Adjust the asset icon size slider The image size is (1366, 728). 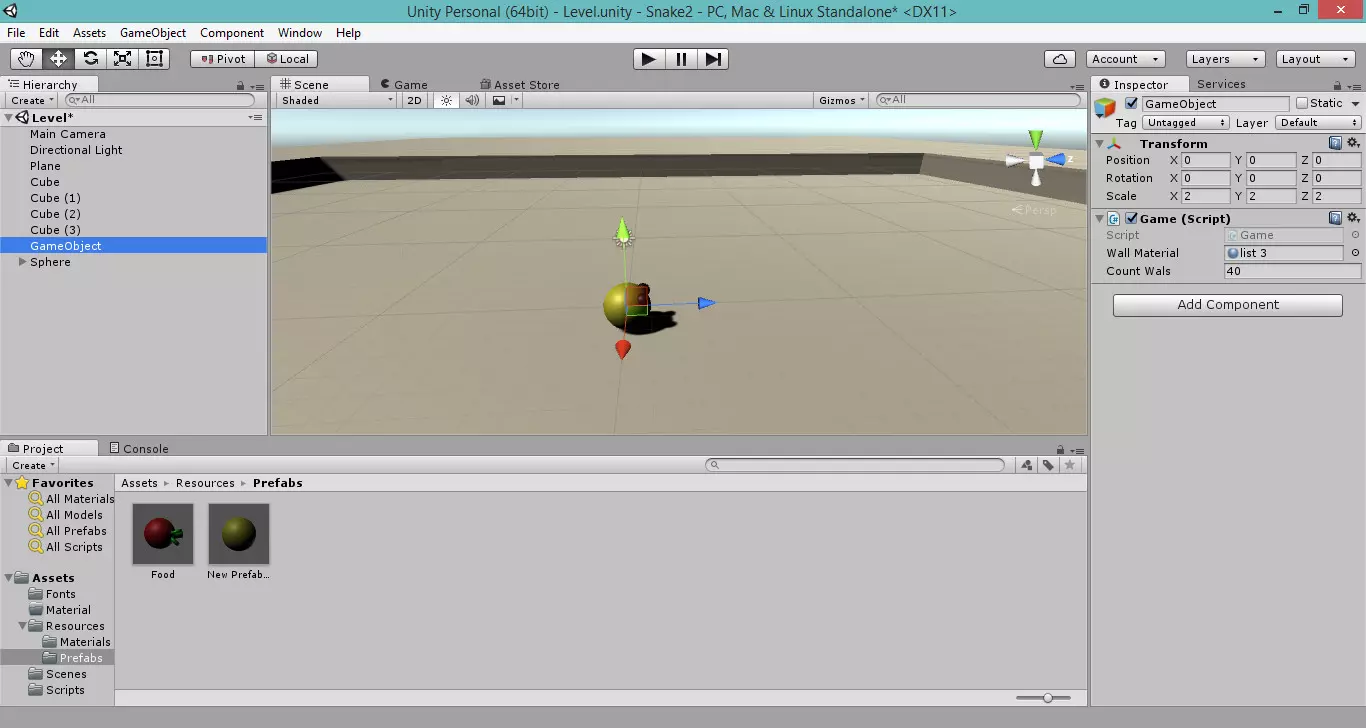[x=1047, y=698]
